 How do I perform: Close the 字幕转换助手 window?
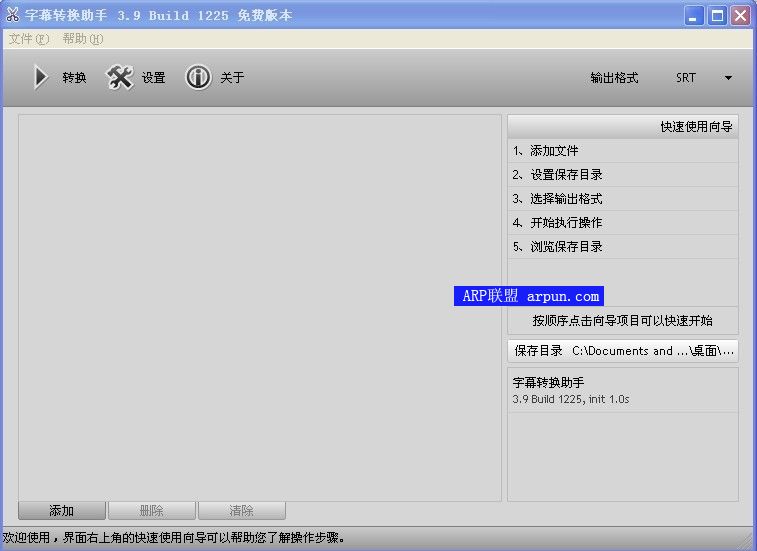pos(740,15)
